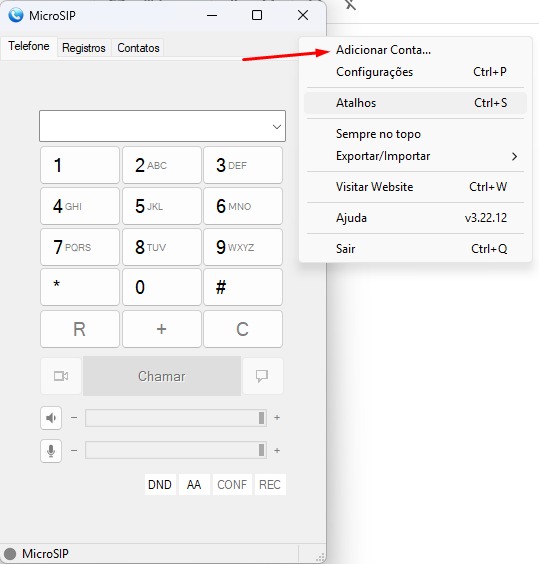
Task: Increase speaker volume with the plus sign
Action: click(x=277, y=418)
